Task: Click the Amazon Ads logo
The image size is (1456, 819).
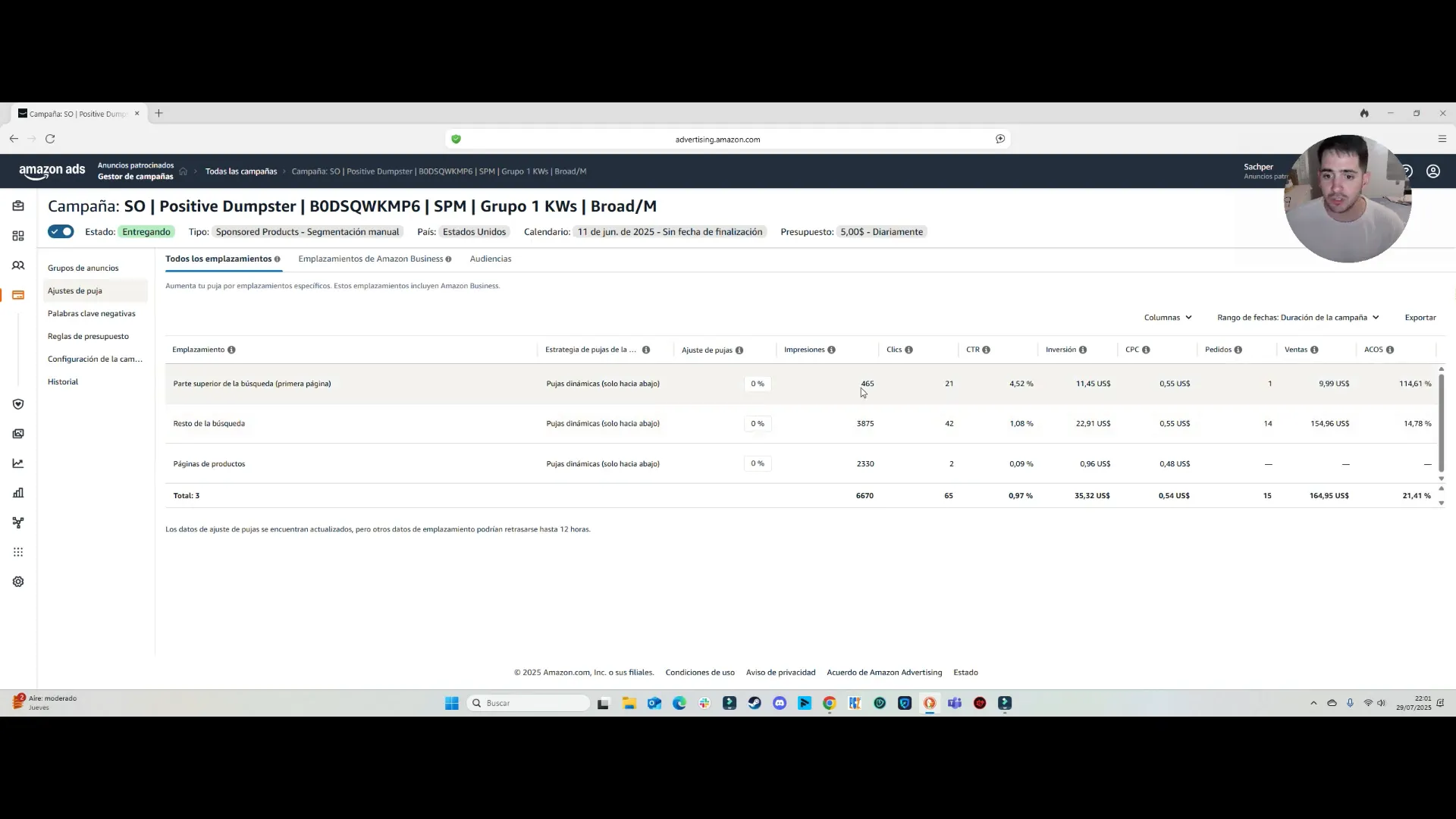Action: (52, 171)
